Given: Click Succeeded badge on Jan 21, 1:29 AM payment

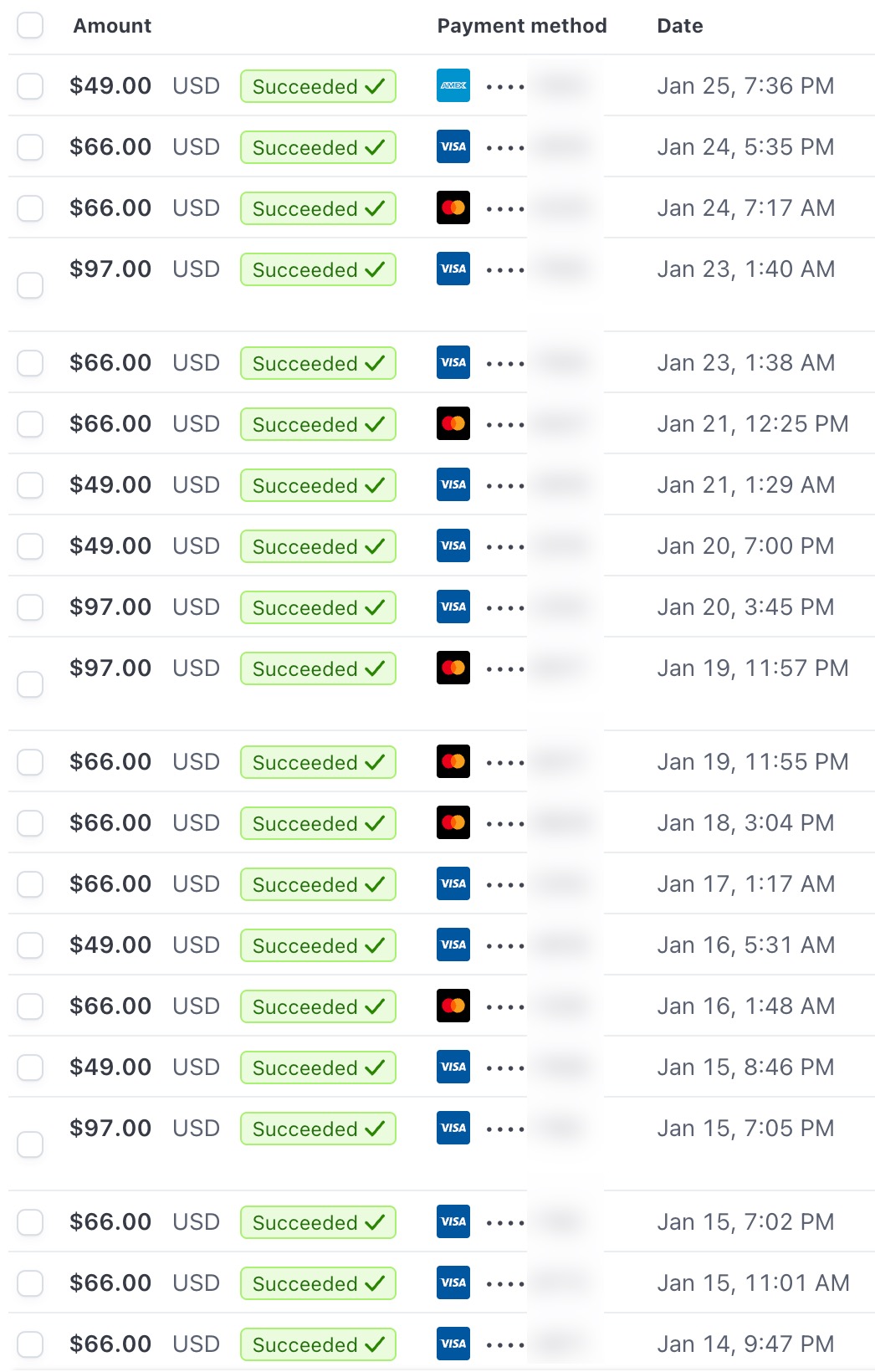Looking at the screenshot, I should tap(318, 485).
